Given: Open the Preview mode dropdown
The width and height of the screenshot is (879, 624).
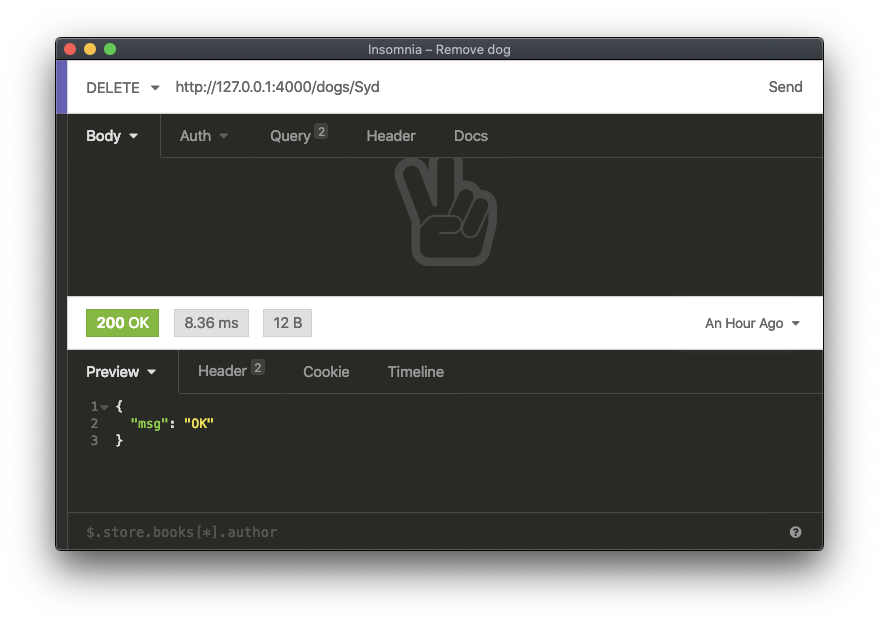Looking at the screenshot, I should [x=121, y=372].
